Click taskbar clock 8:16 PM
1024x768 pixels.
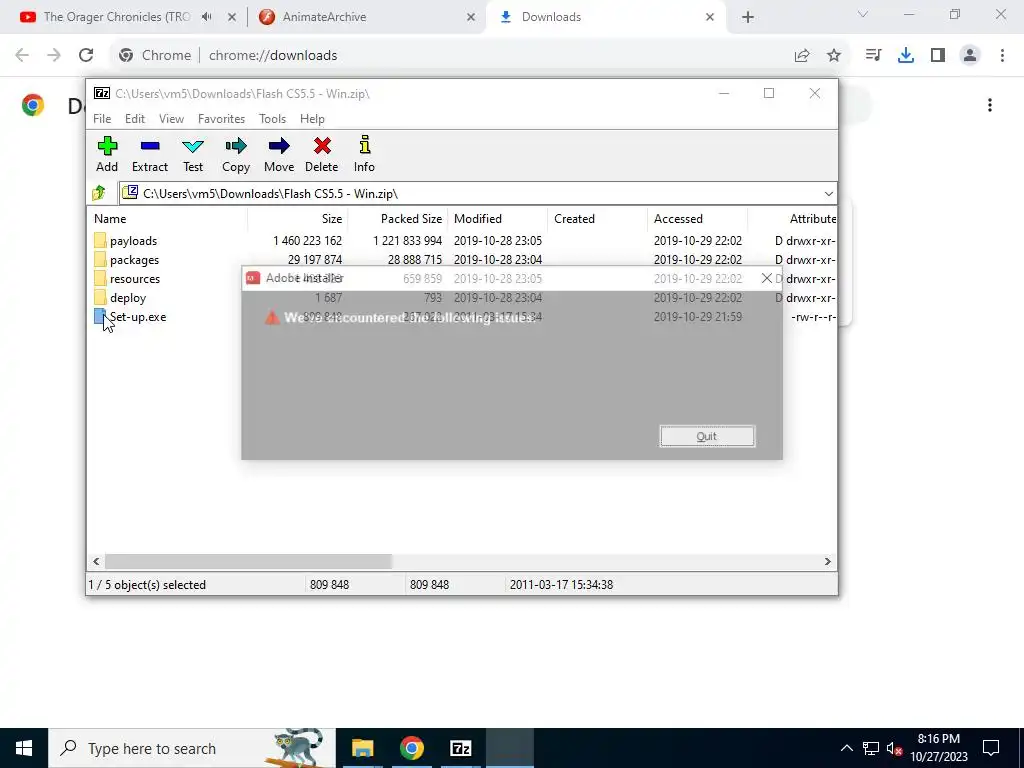[938, 739]
